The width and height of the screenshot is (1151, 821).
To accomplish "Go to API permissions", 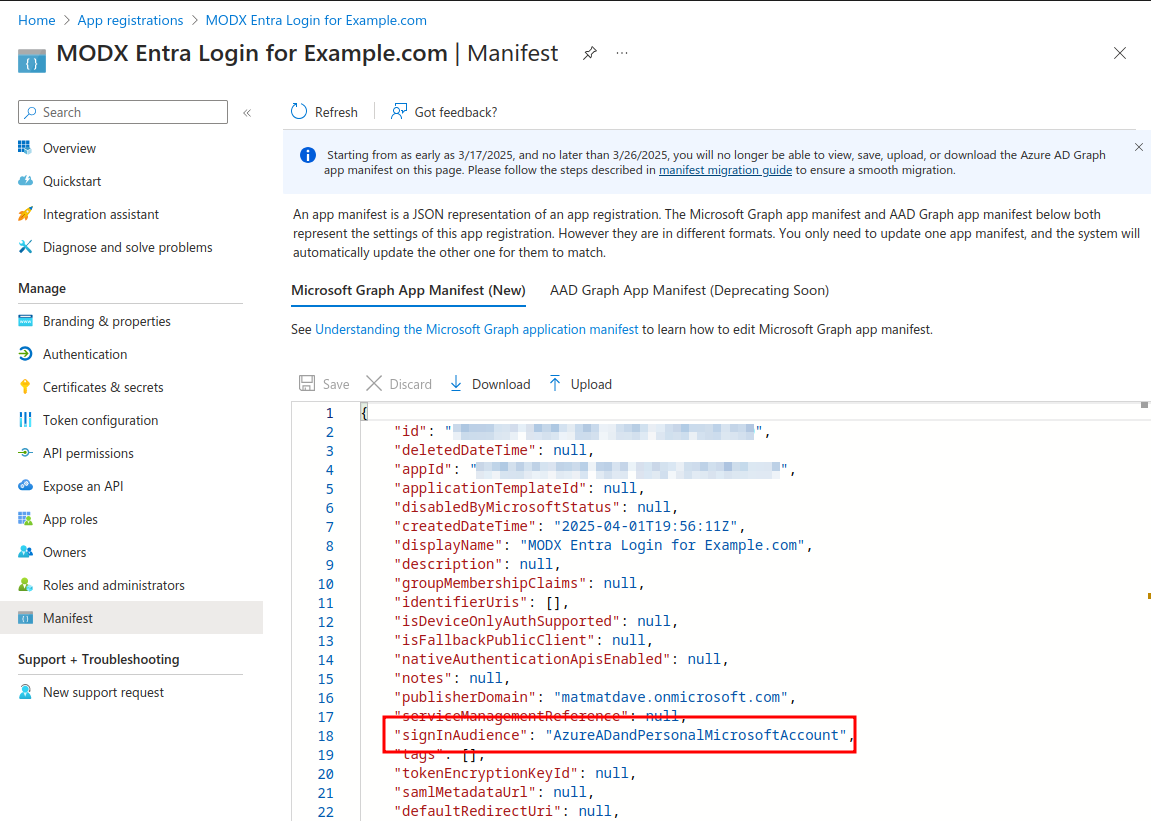I will click(88, 454).
